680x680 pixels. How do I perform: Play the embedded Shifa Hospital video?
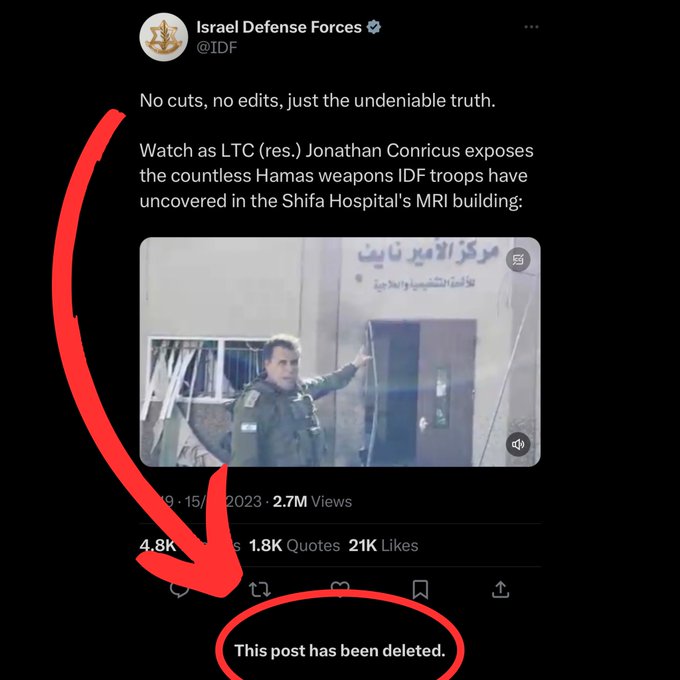tap(340, 352)
